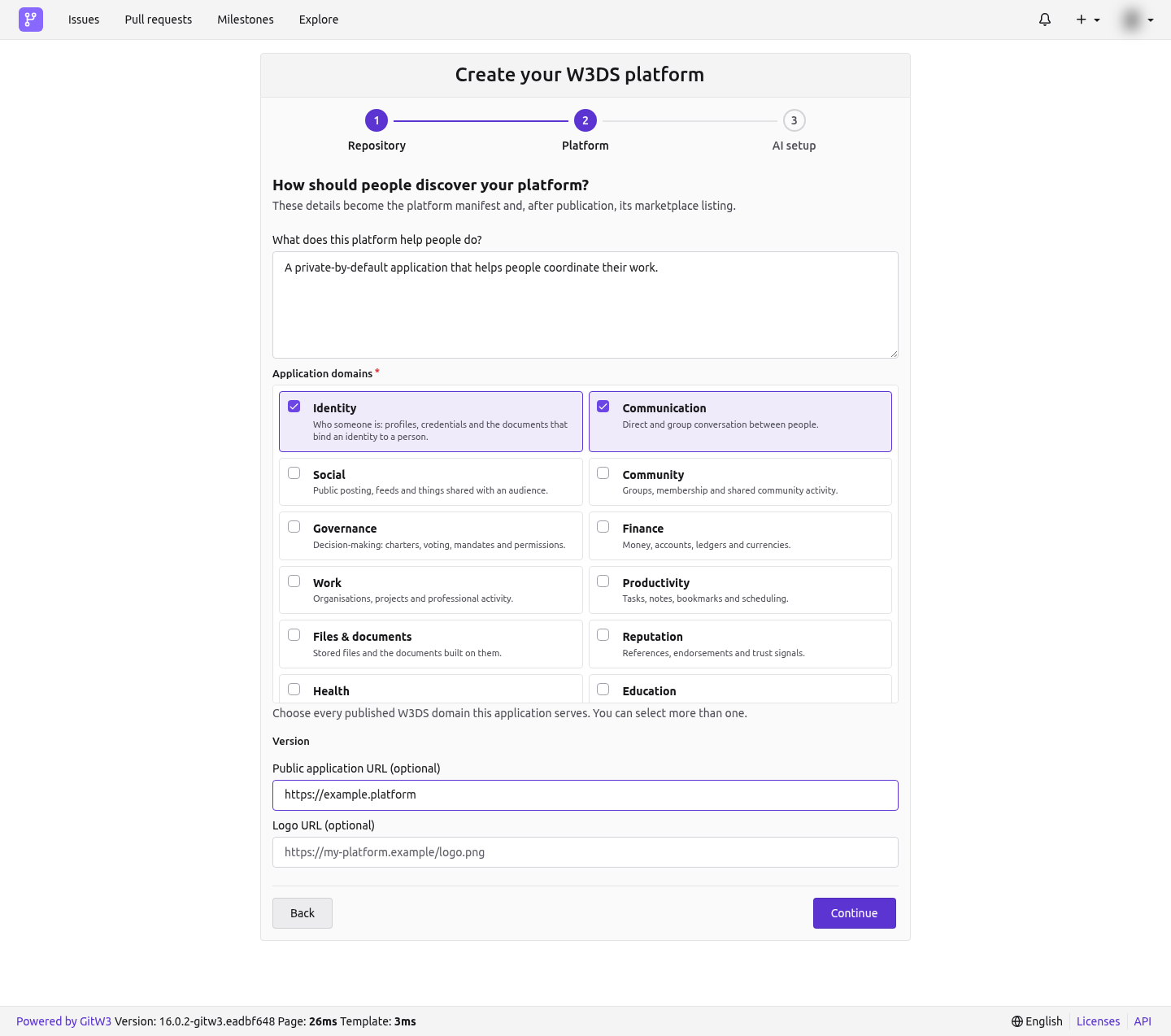Uncheck the Identity domain checkbox
The width and height of the screenshot is (1171, 1036).
[294, 407]
